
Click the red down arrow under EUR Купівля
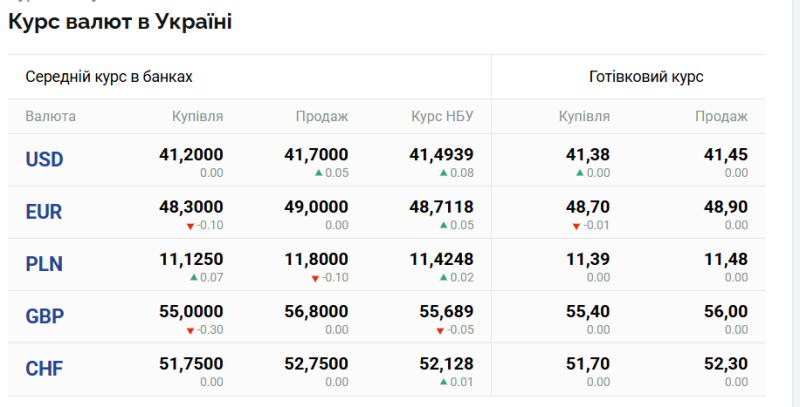(x=190, y=226)
